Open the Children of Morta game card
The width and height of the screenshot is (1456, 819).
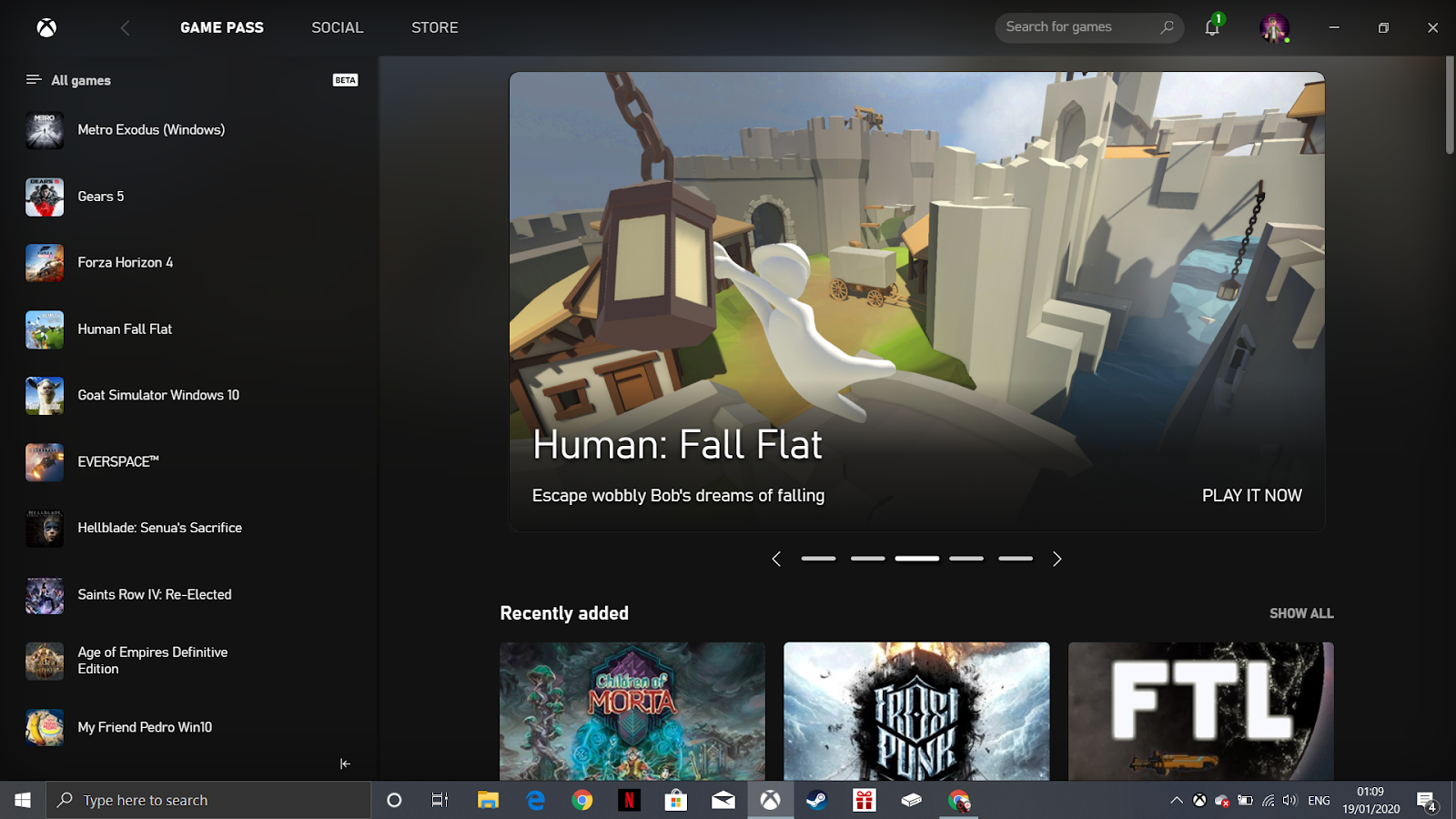pos(632,711)
